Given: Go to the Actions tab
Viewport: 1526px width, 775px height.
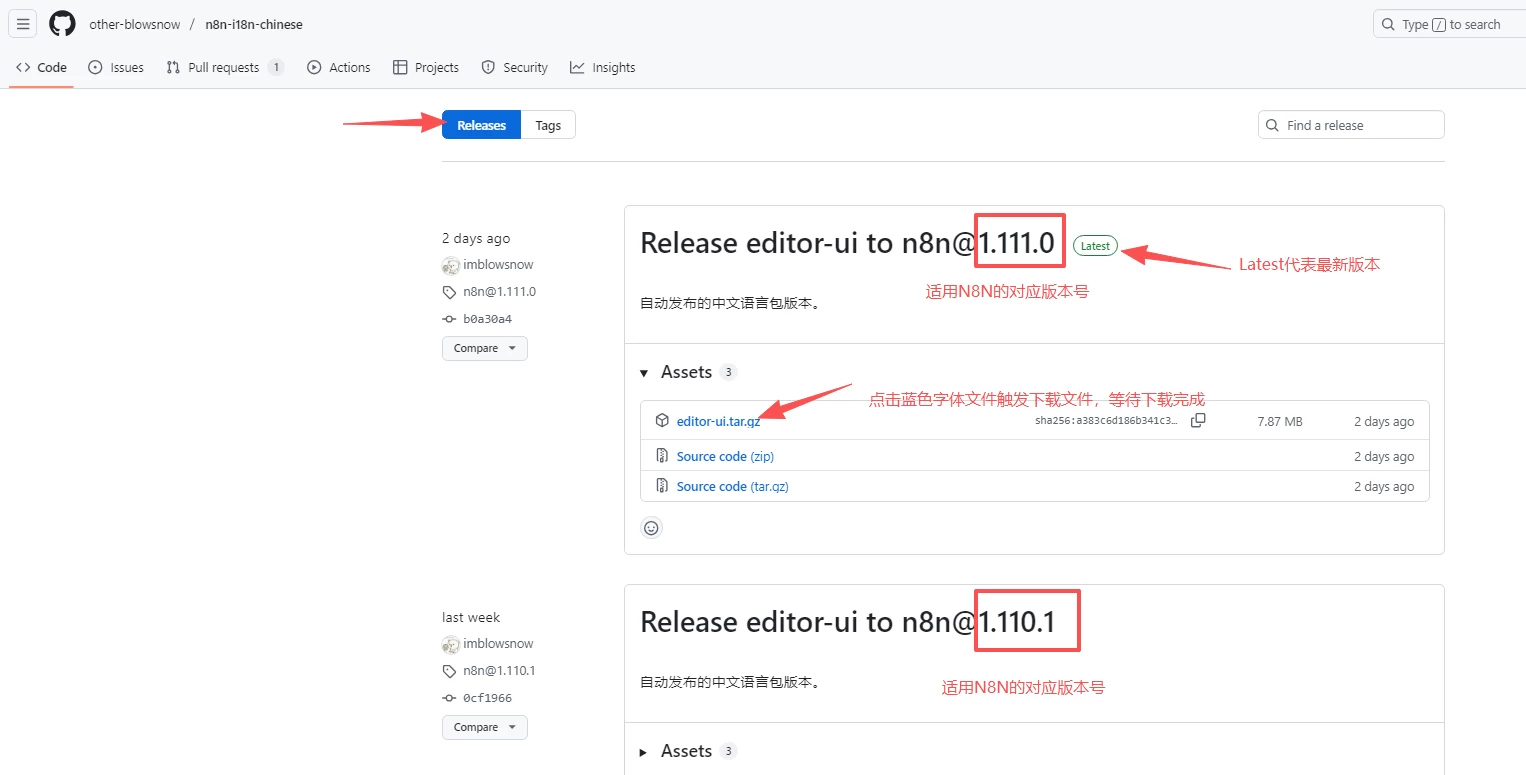Looking at the screenshot, I should [339, 68].
